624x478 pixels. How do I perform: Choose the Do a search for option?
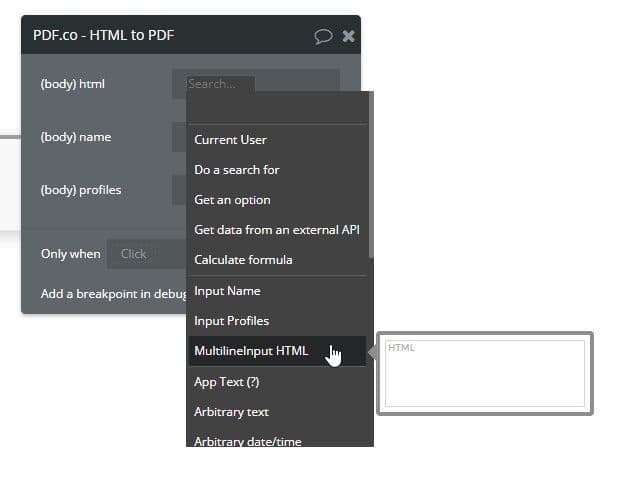pos(237,170)
